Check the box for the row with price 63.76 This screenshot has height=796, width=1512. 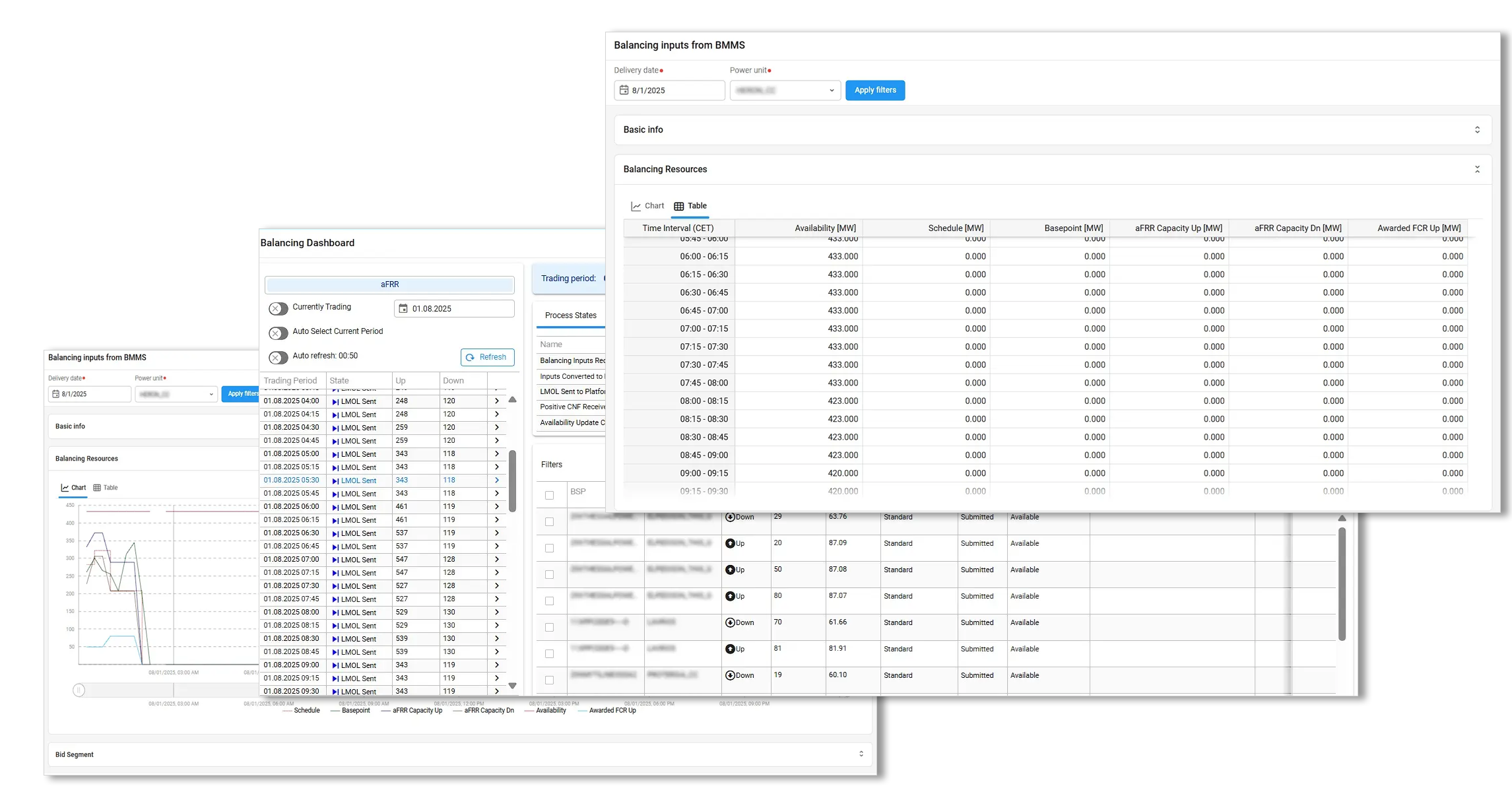[x=549, y=521]
